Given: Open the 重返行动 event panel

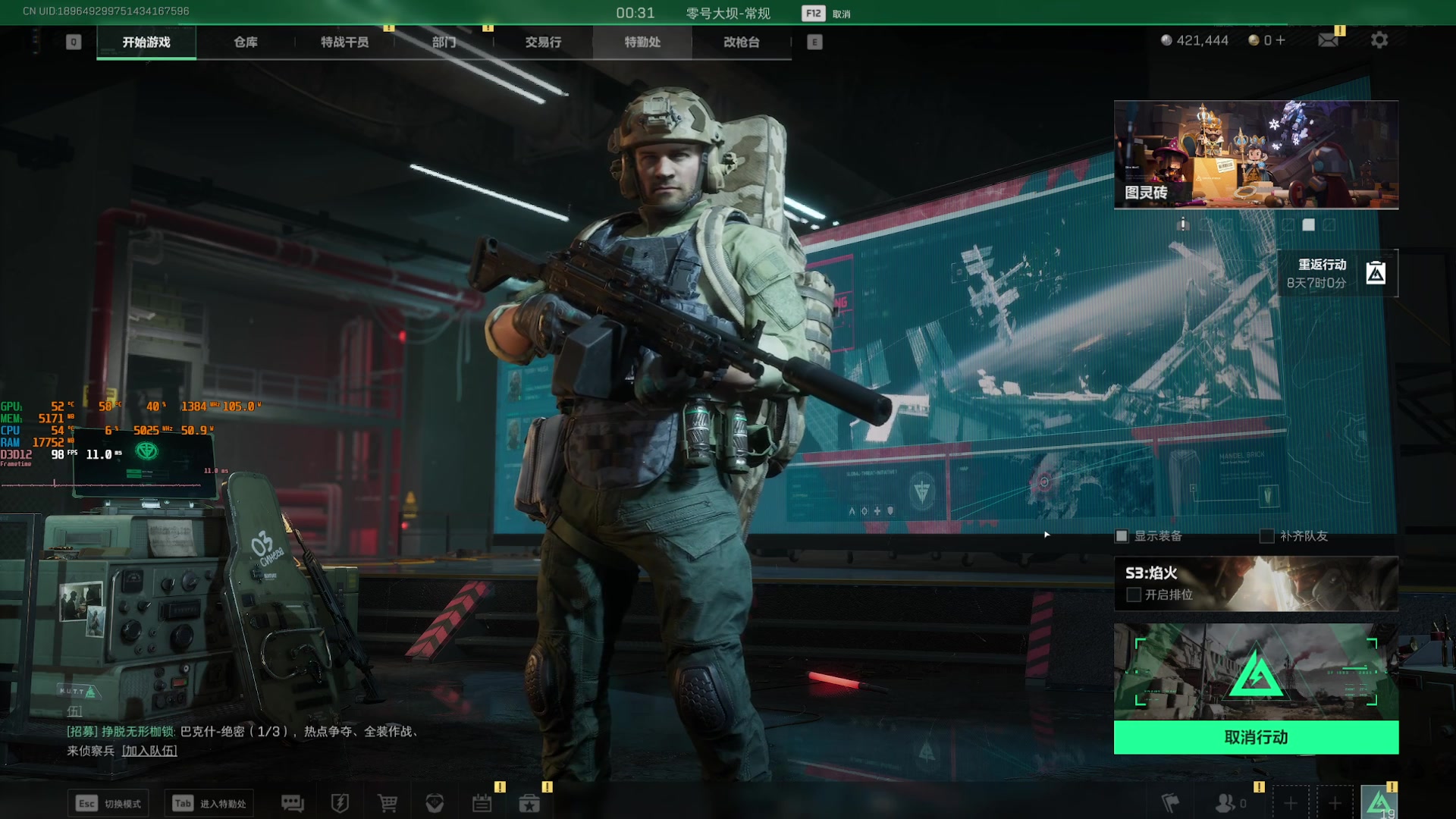Looking at the screenshot, I should (x=1338, y=273).
